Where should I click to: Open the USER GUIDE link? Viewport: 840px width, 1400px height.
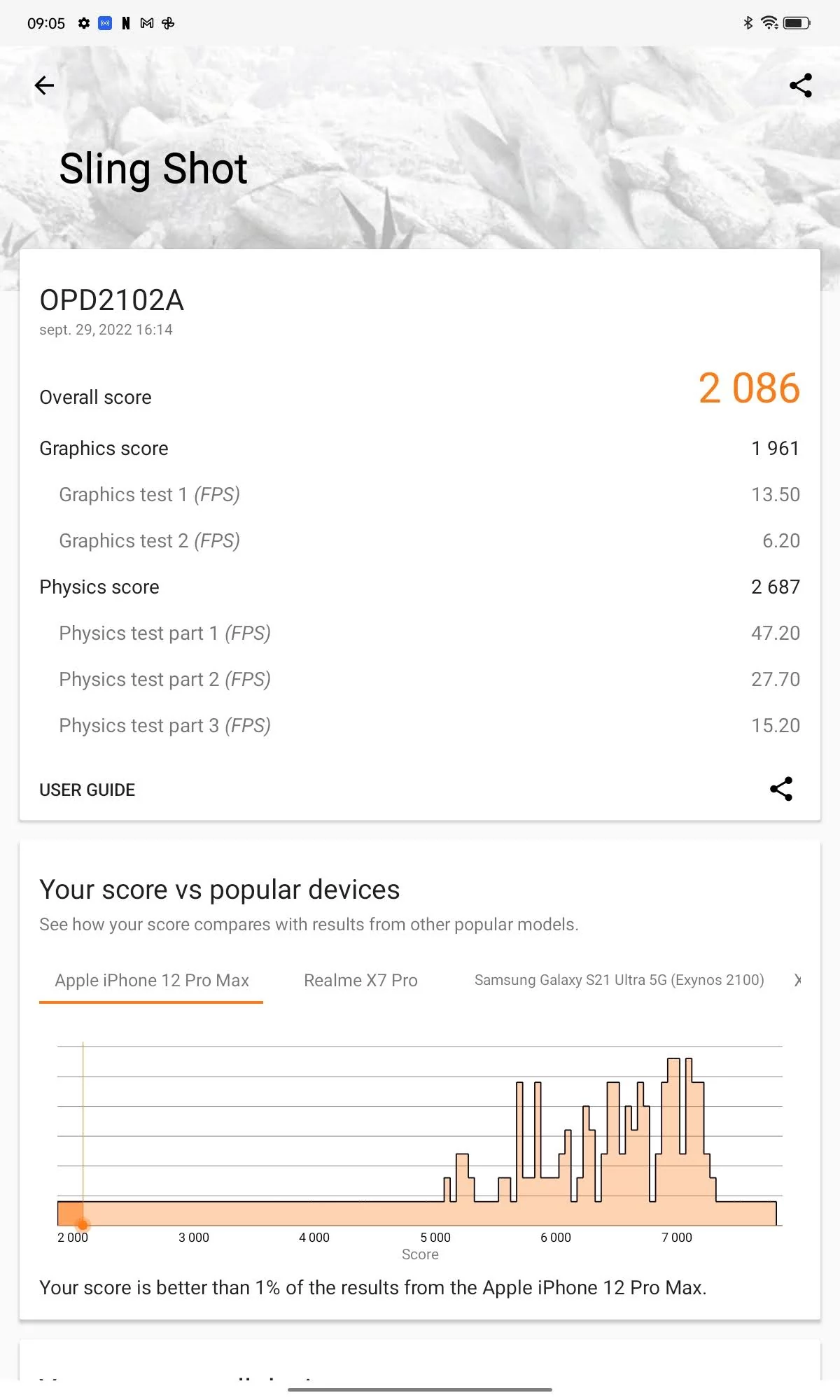87,790
